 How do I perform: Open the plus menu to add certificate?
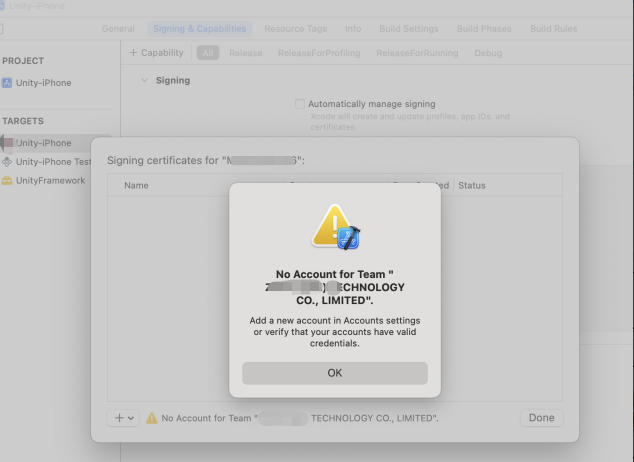(x=123, y=418)
